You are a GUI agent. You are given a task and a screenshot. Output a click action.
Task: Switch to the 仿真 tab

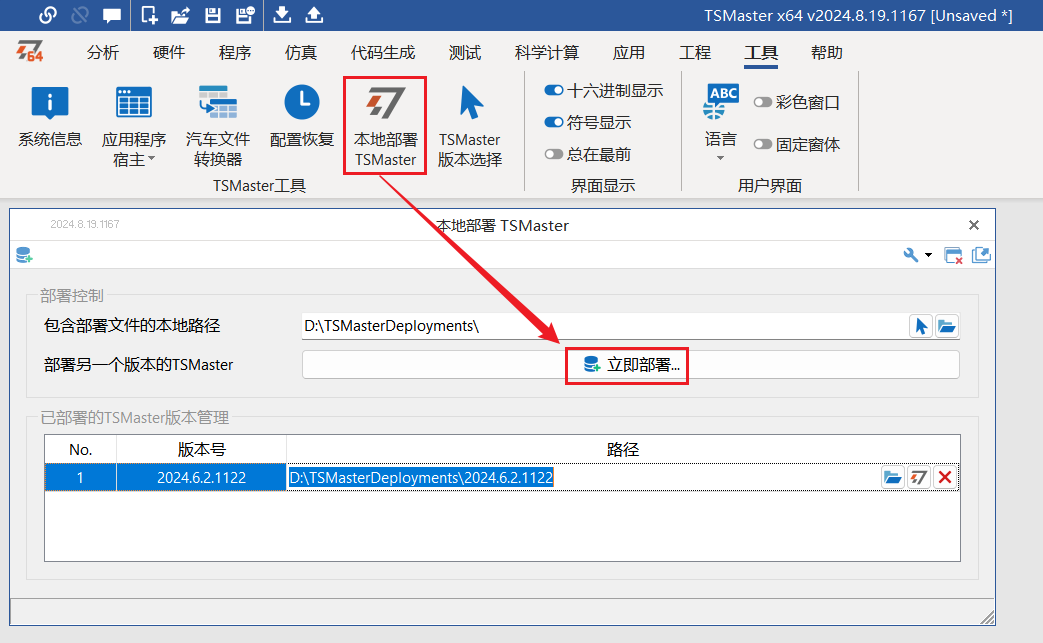click(301, 53)
